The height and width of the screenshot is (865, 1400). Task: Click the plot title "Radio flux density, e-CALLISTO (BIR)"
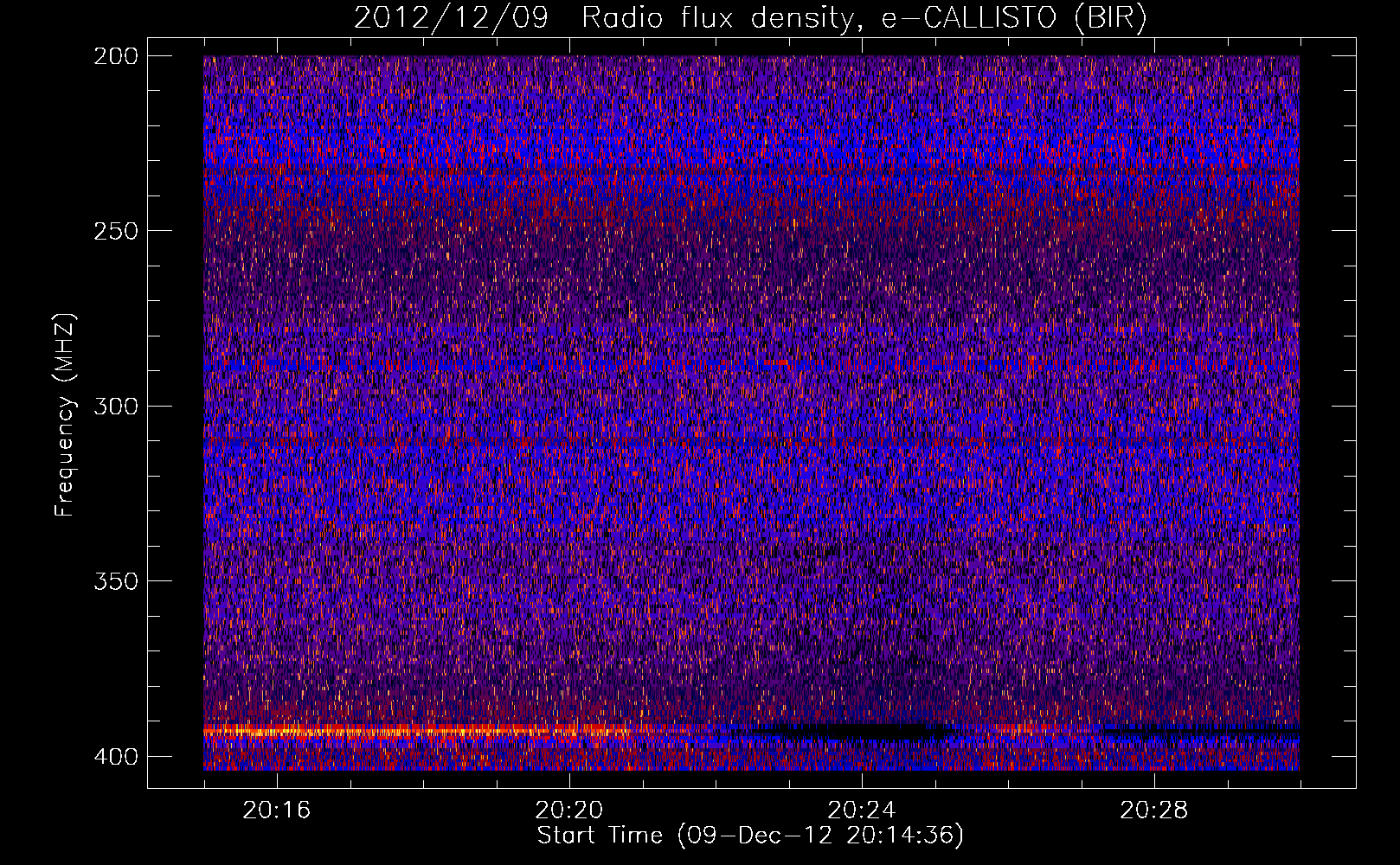pyautogui.click(x=864, y=18)
